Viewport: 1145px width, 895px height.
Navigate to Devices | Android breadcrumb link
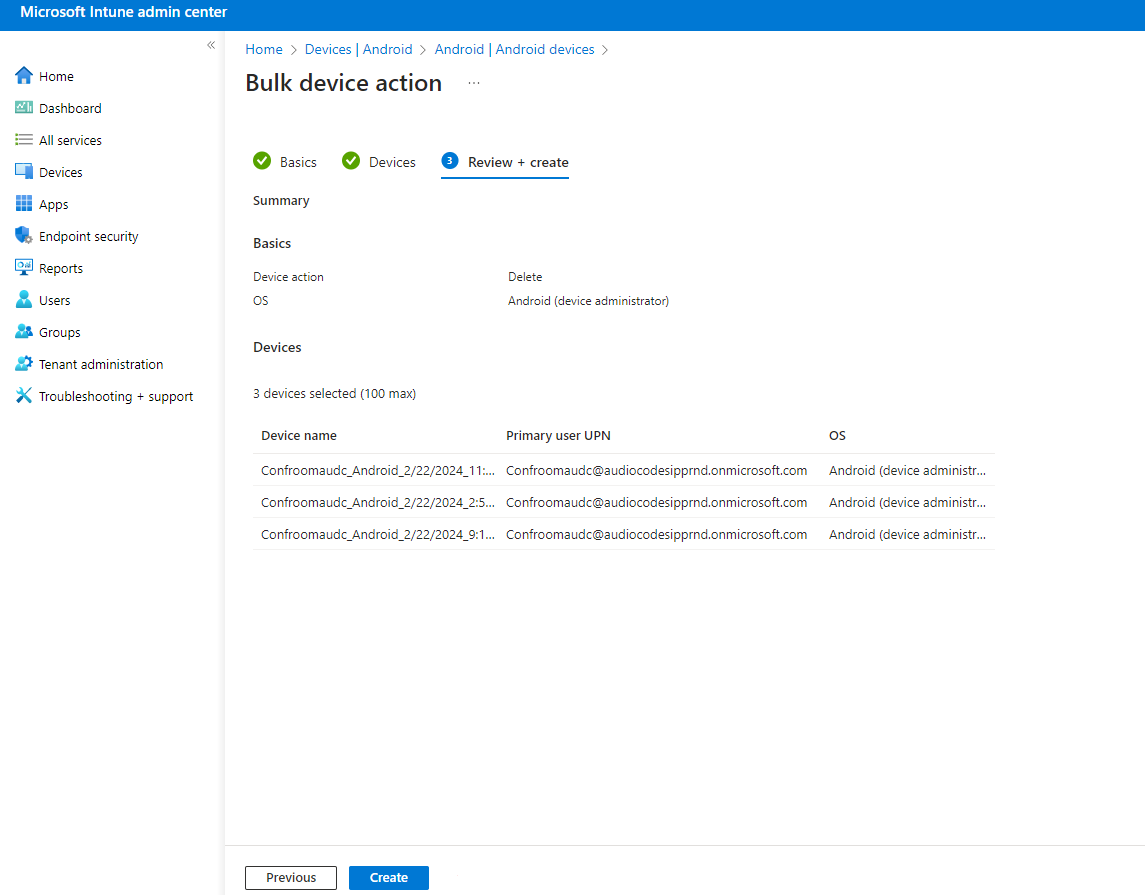coord(358,49)
